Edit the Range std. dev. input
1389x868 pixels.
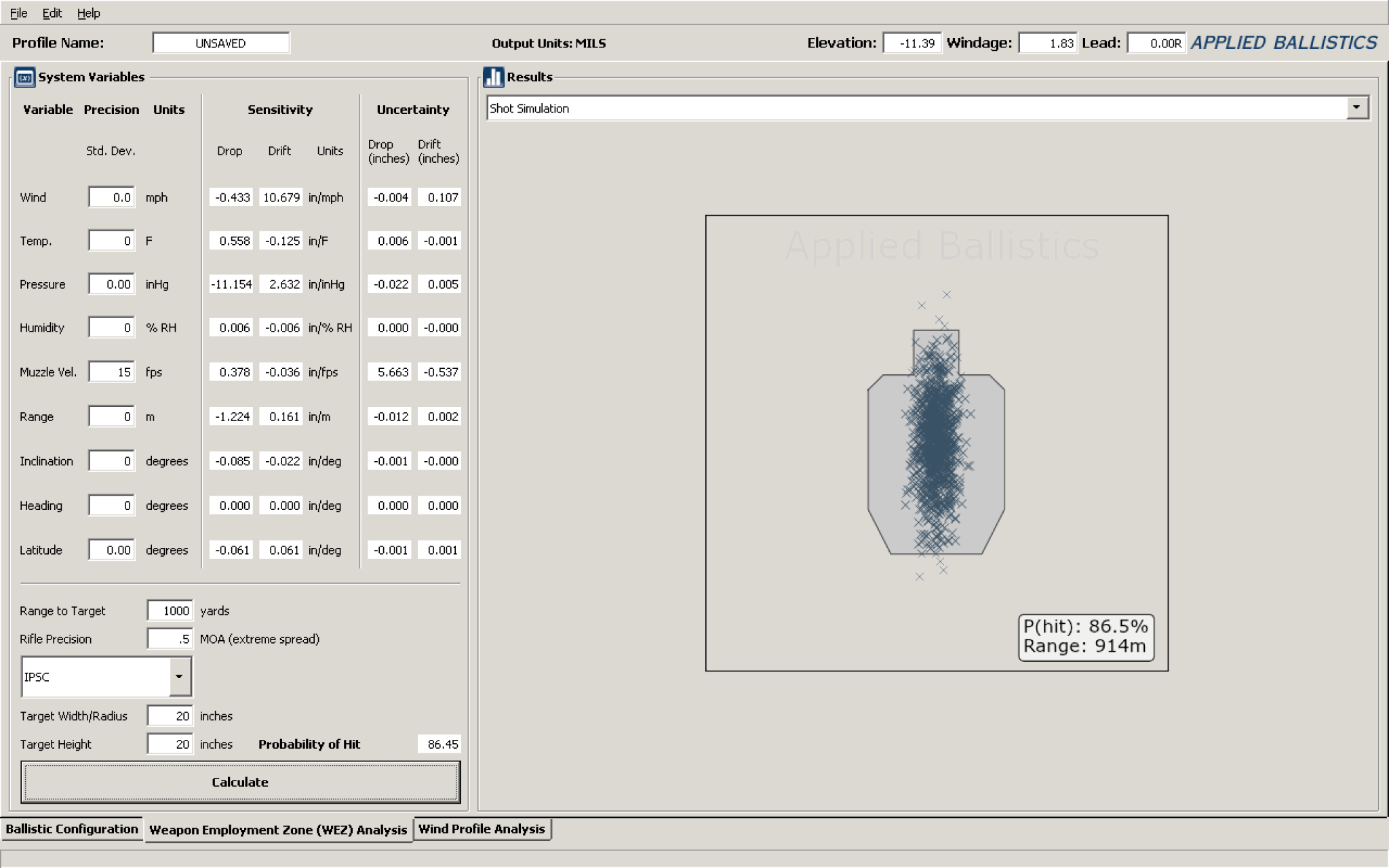click(111, 416)
